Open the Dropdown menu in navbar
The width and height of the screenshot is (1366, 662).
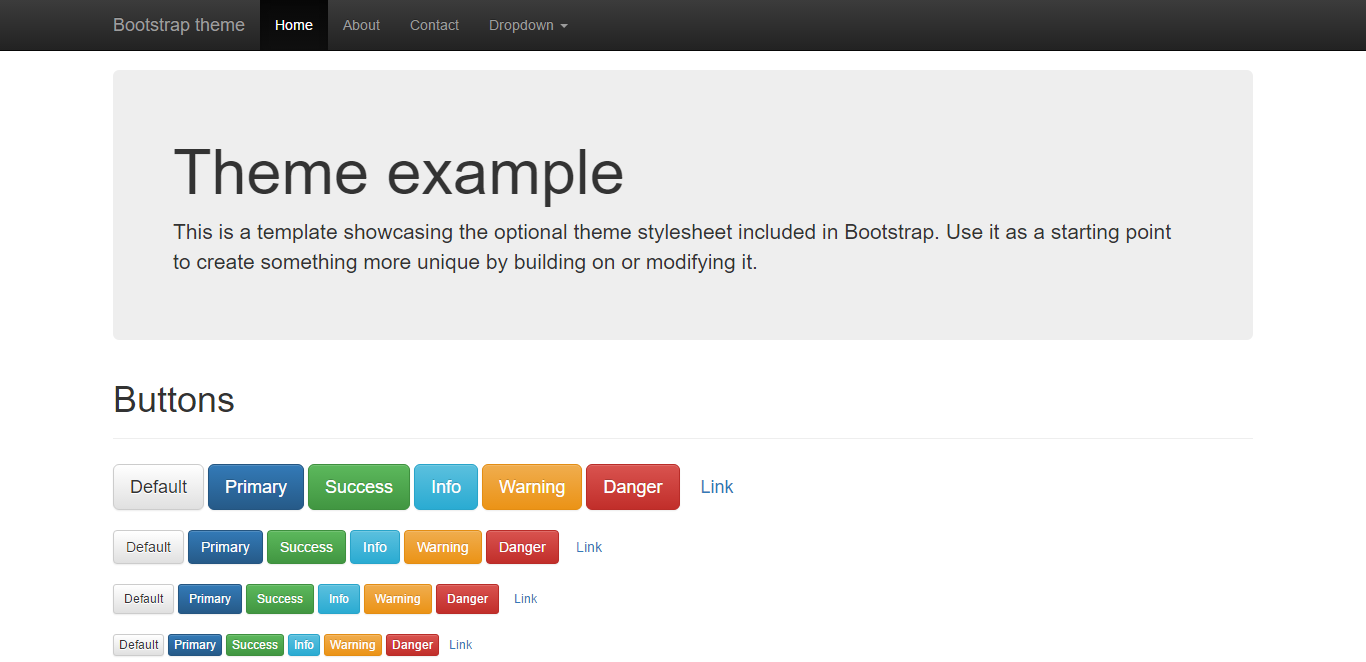pos(528,25)
